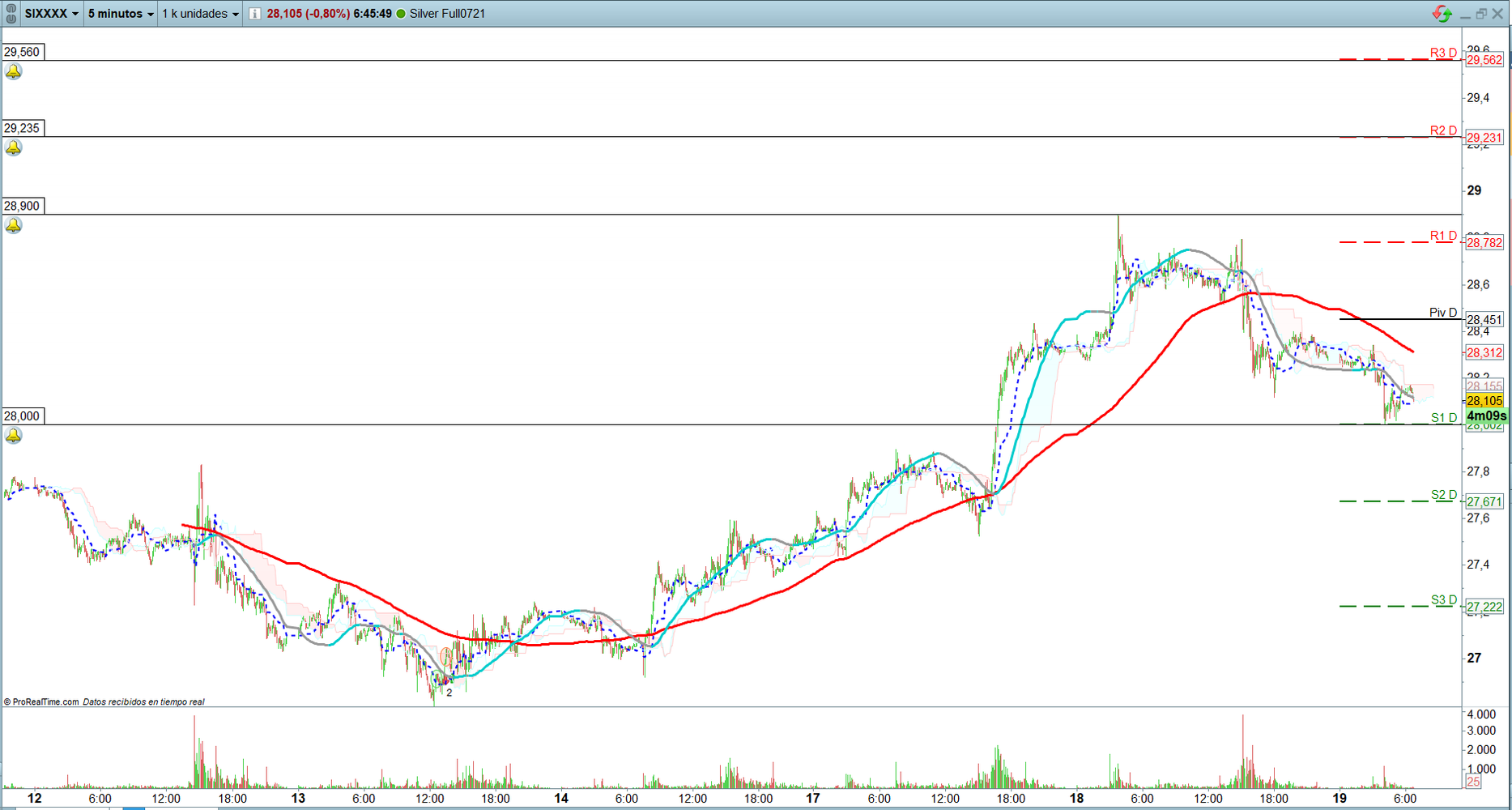Click the date label 18 on time axis

point(1076,798)
